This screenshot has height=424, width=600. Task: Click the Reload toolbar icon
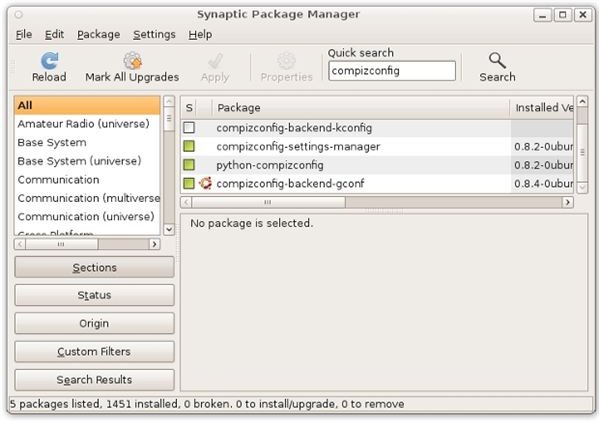[49, 61]
